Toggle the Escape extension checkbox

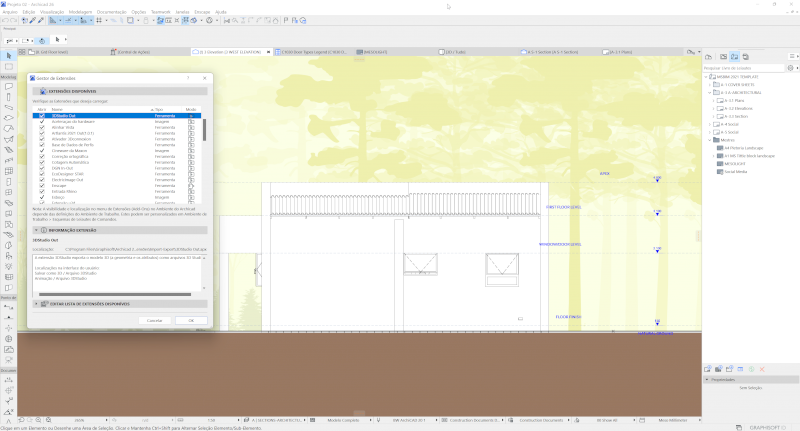(x=41, y=186)
